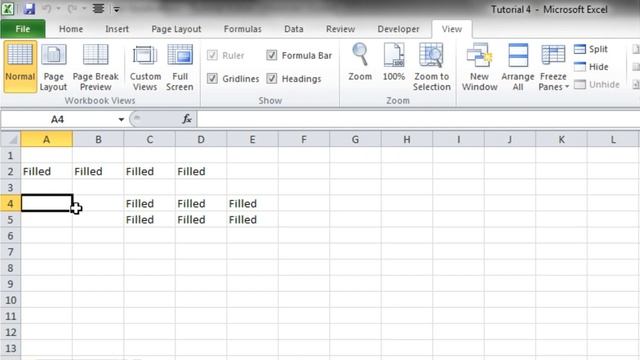The width and height of the screenshot is (640, 360).
Task: Switch to the Review tab
Action: point(340,29)
